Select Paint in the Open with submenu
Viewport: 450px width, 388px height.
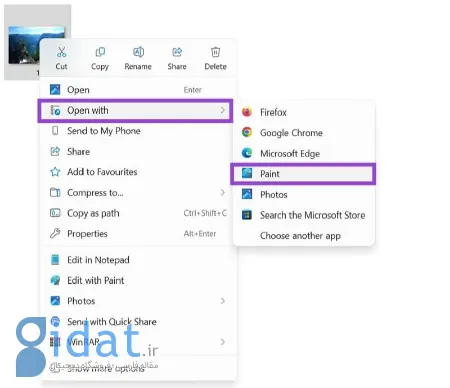[x=303, y=174]
